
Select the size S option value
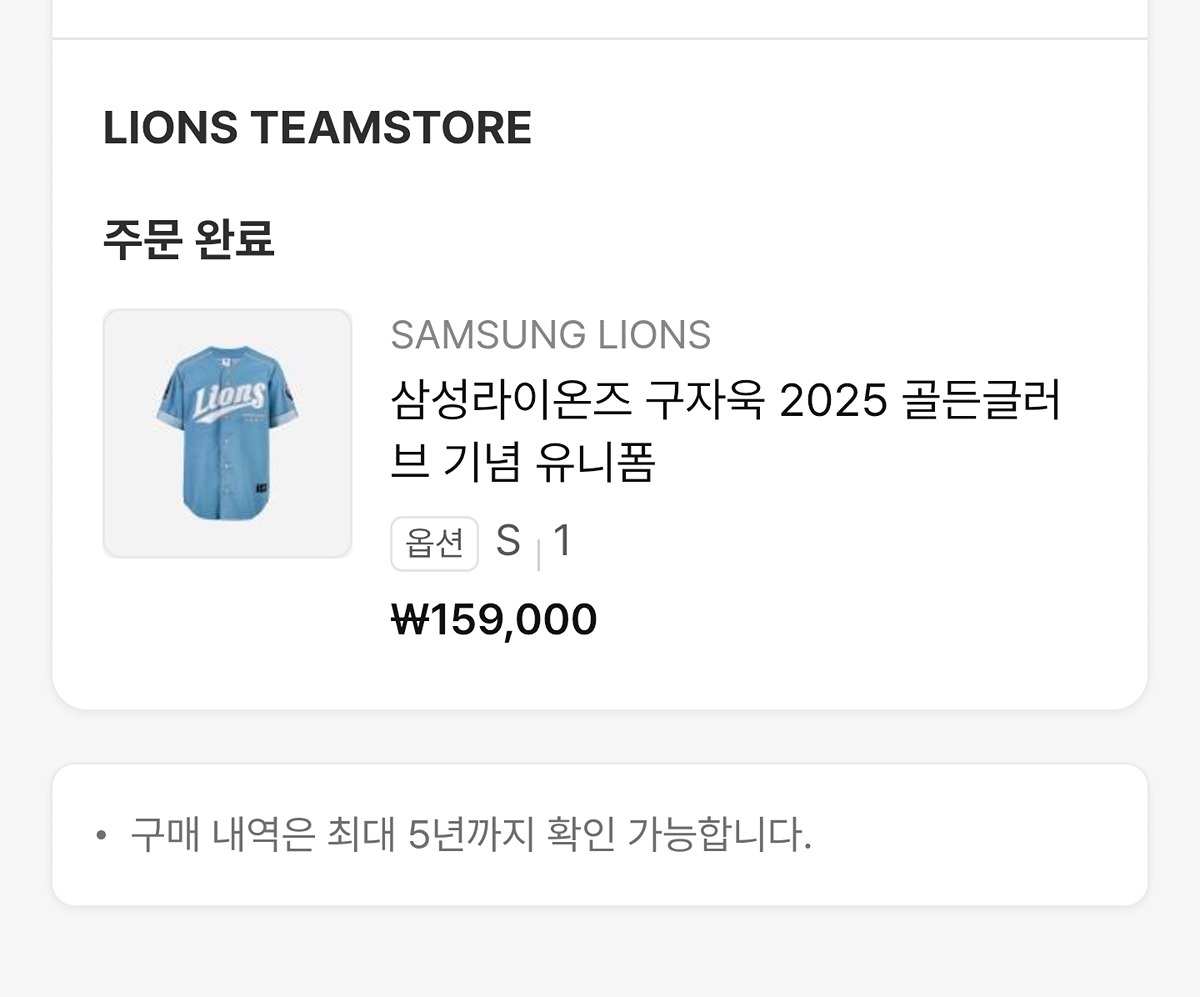click(x=508, y=541)
